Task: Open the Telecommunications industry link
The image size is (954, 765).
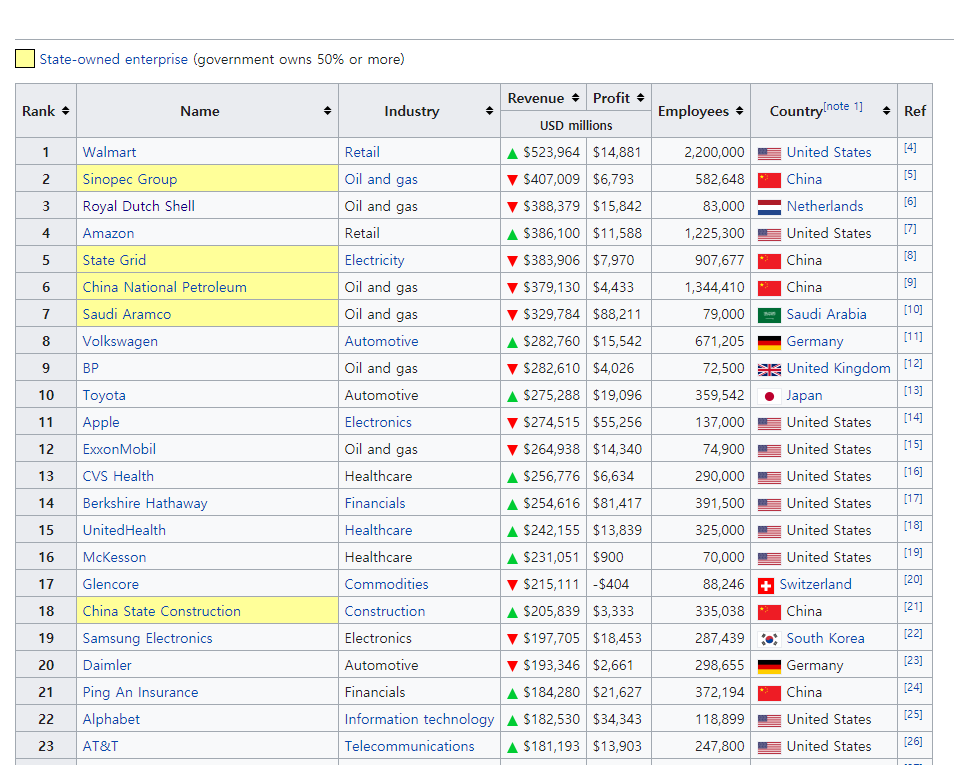Action: [x=409, y=746]
